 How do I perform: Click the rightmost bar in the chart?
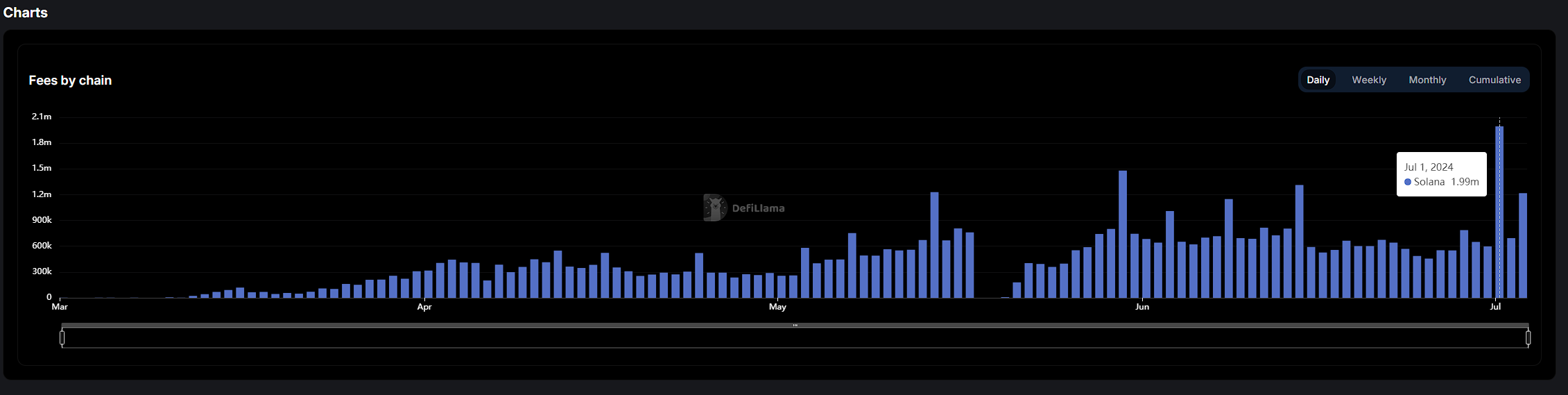coord(1522,245)
